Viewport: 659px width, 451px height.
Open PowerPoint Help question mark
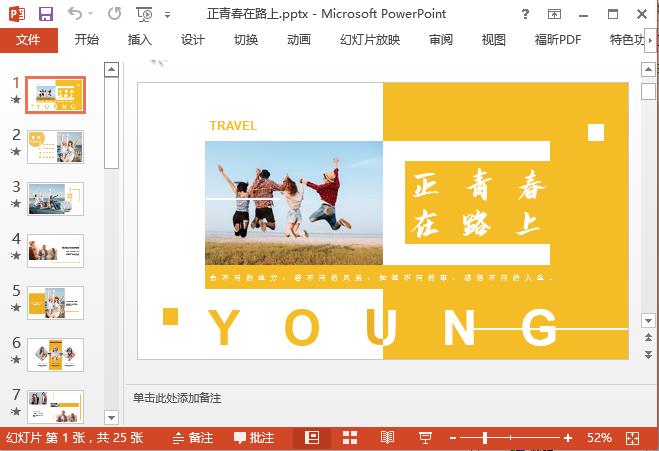(527, 14)
